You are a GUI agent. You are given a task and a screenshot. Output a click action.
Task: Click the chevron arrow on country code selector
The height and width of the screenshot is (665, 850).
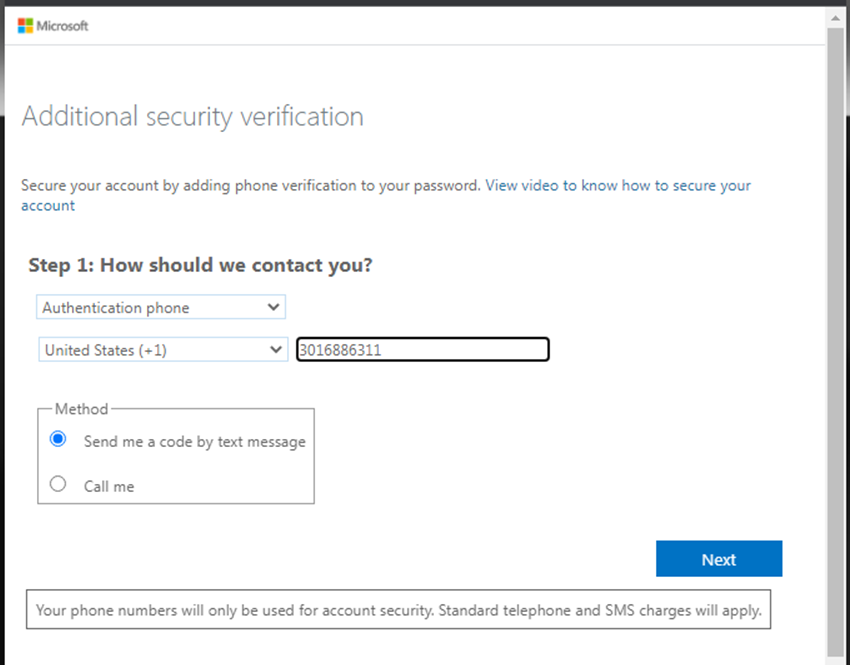pyautogui.click(x=276, y=350)
